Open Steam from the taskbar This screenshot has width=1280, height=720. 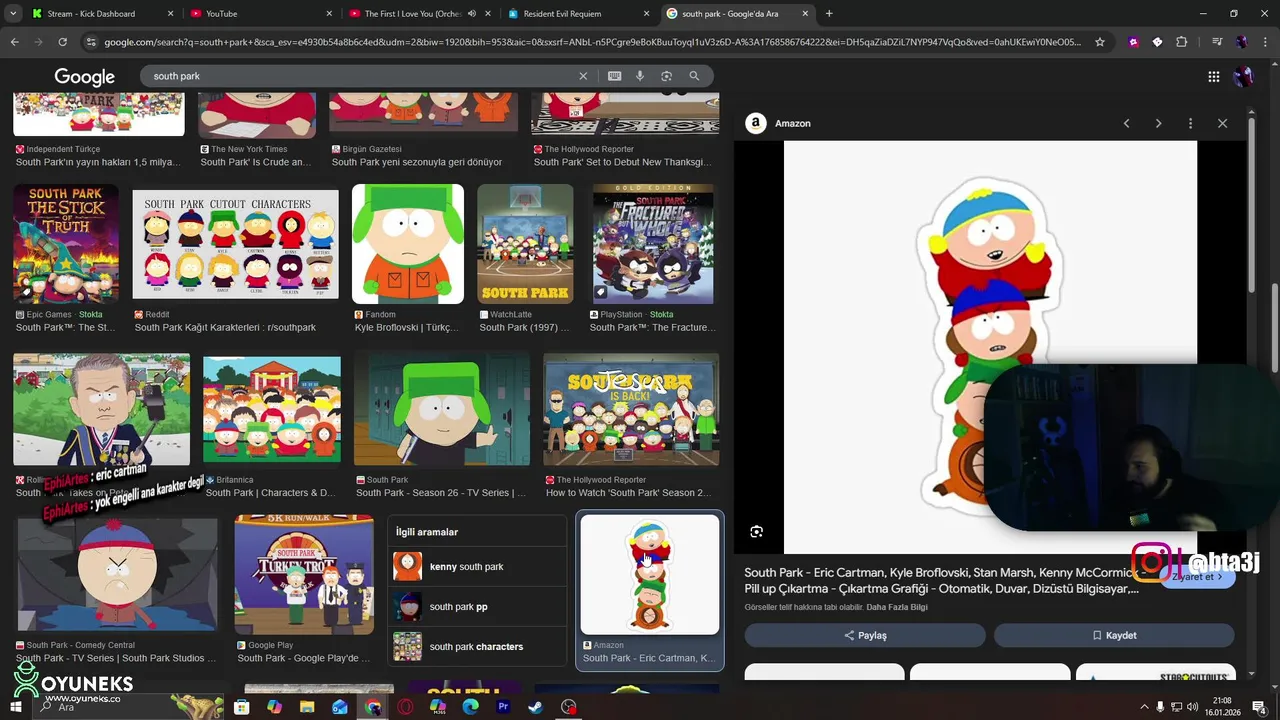[x=536, y=707]
